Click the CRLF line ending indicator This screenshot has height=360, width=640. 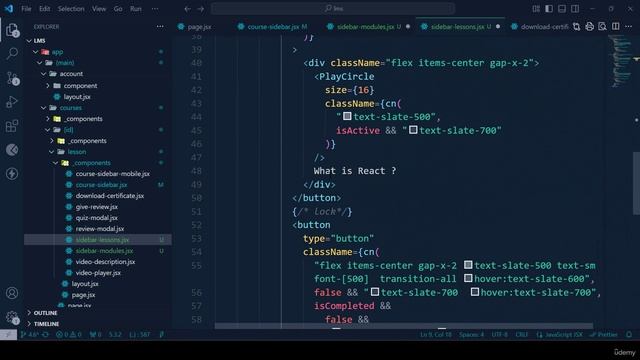[521, 334]
